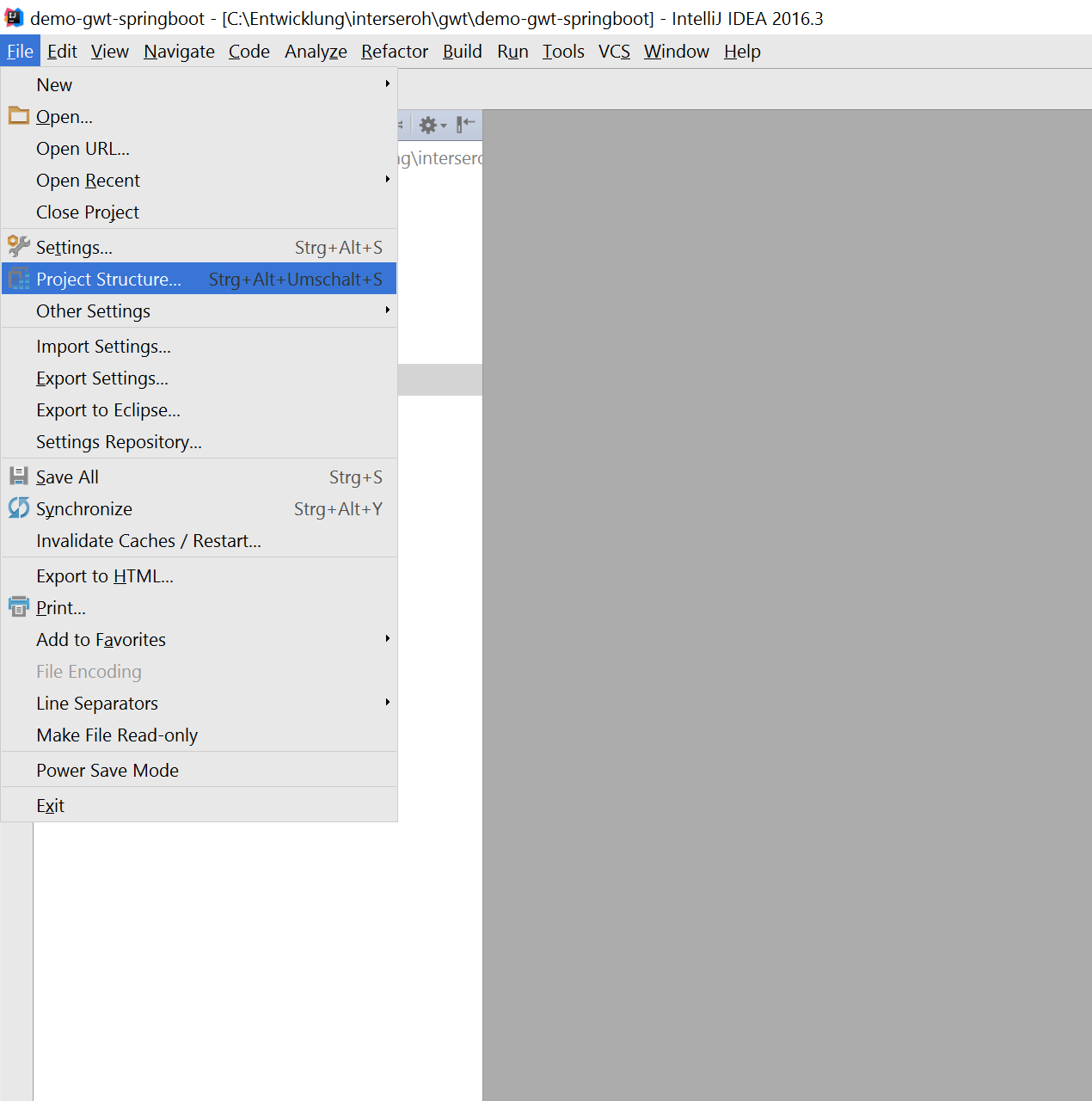Expand the Line Separators submenu arrow
1092x1101 pixels.
[x=388, y=703]
